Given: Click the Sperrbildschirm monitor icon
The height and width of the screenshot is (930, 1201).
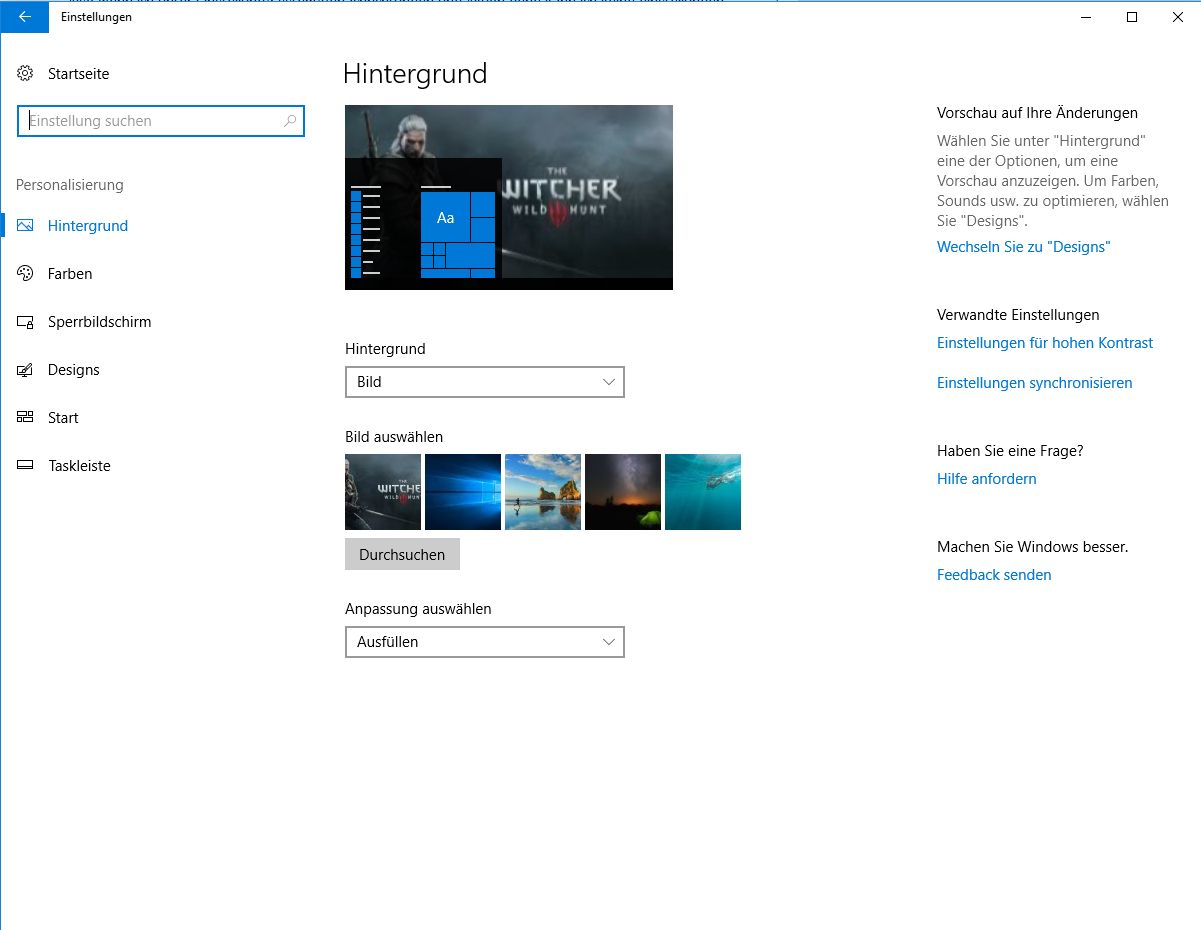Looking at the screenshot, I should (x=25, y=322).
